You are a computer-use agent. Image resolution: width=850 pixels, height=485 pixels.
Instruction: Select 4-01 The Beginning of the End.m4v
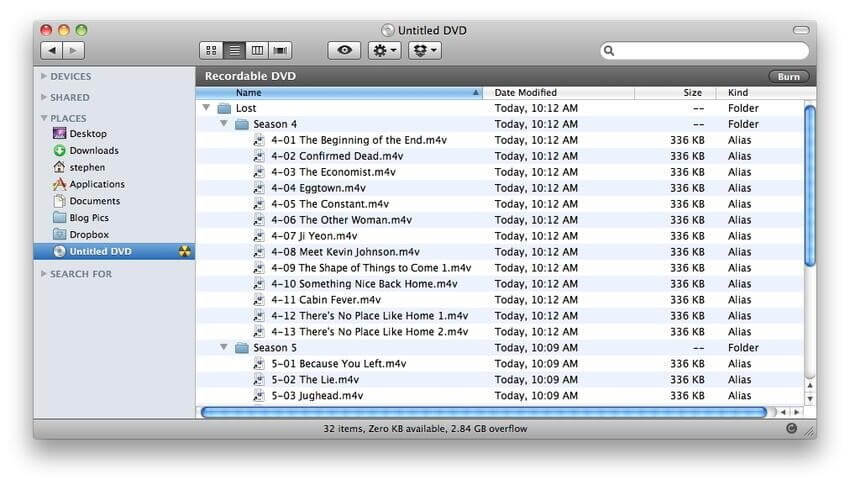[x=359, y=140]
